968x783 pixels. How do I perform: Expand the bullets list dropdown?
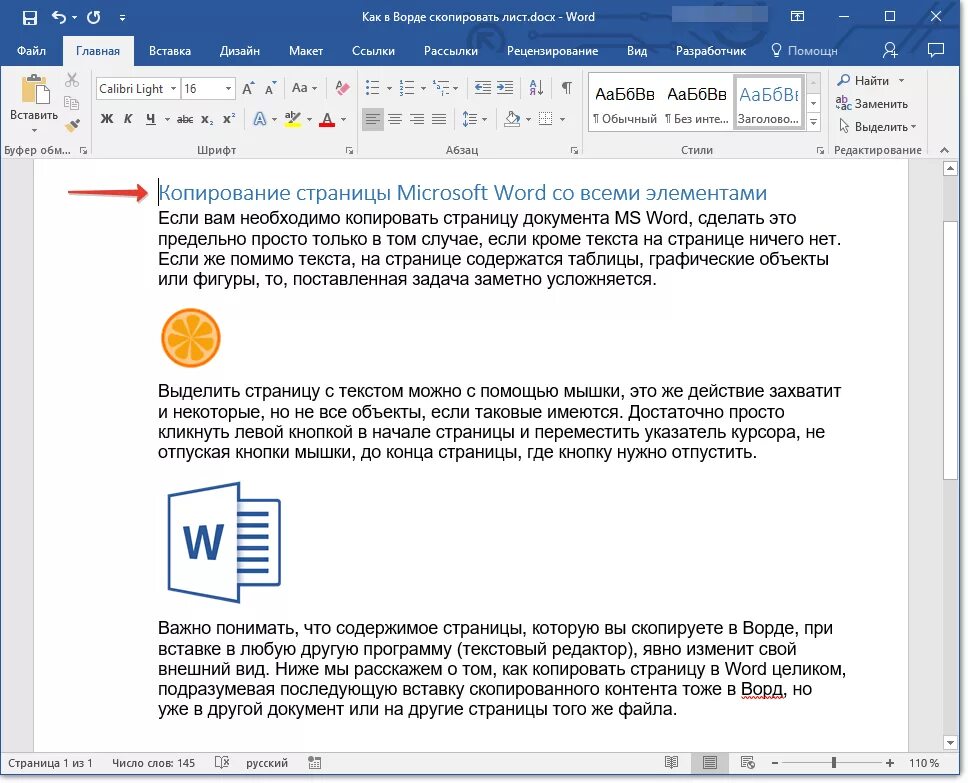[390, 88]
